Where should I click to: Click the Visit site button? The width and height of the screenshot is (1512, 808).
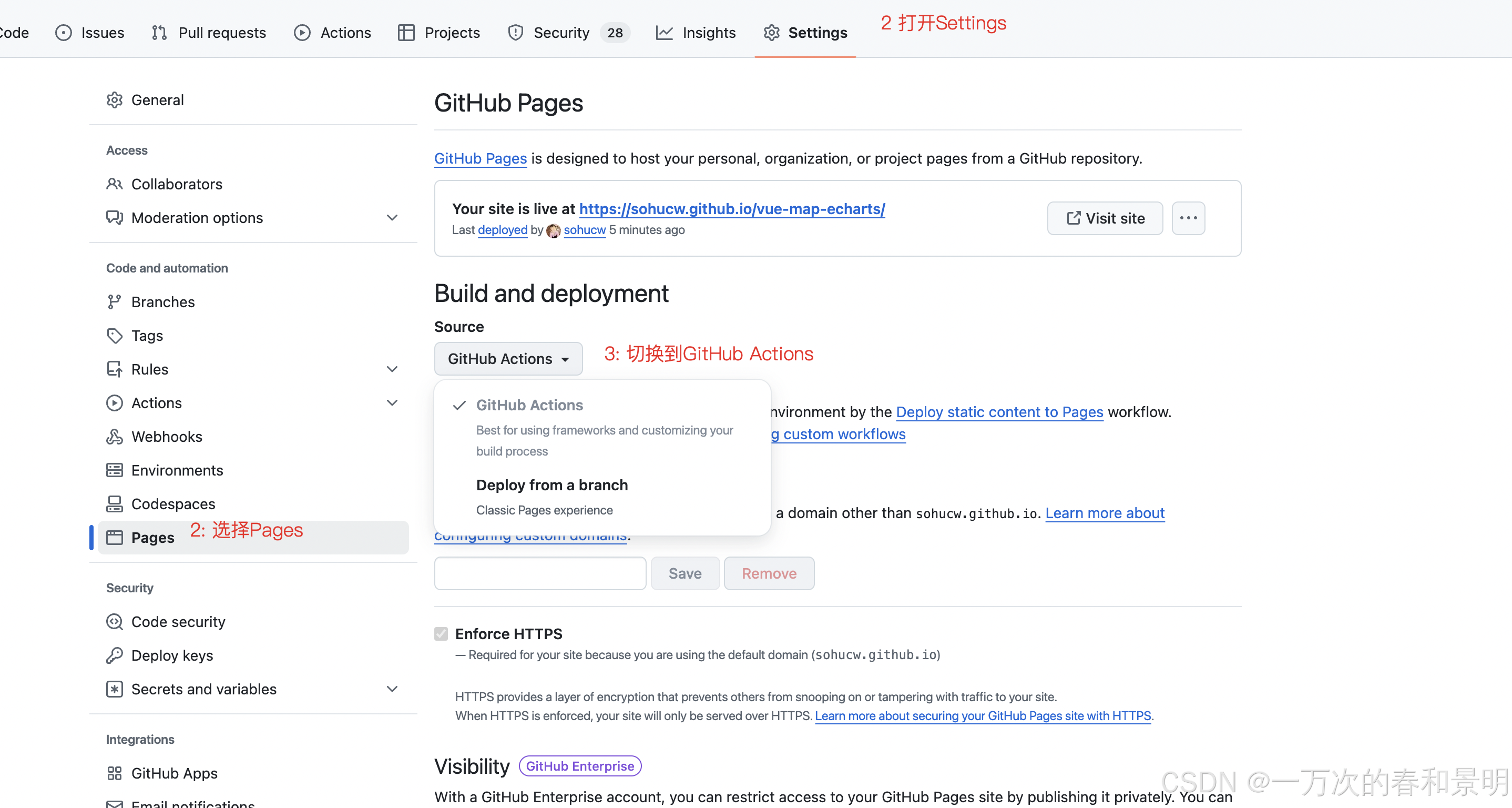coord(1105,218)
